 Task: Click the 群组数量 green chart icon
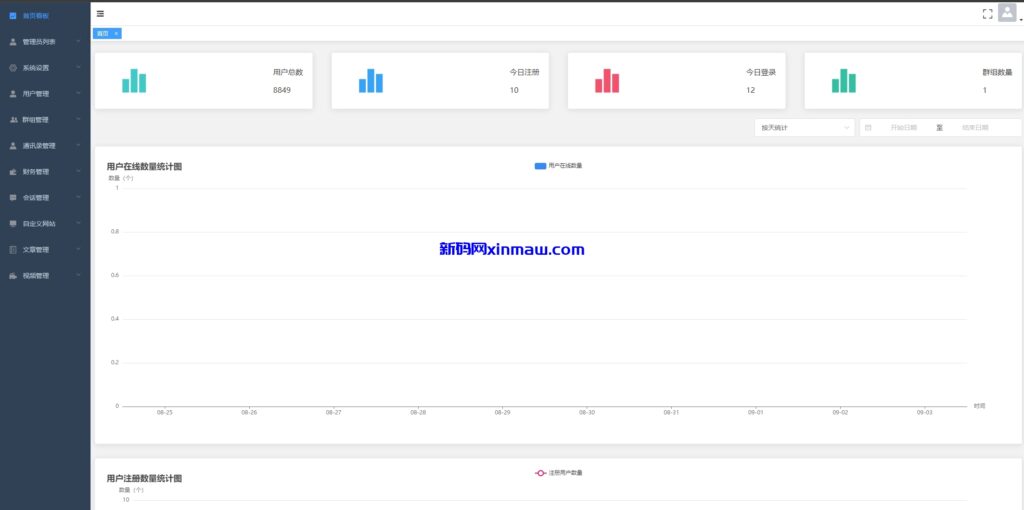(844, 81)
